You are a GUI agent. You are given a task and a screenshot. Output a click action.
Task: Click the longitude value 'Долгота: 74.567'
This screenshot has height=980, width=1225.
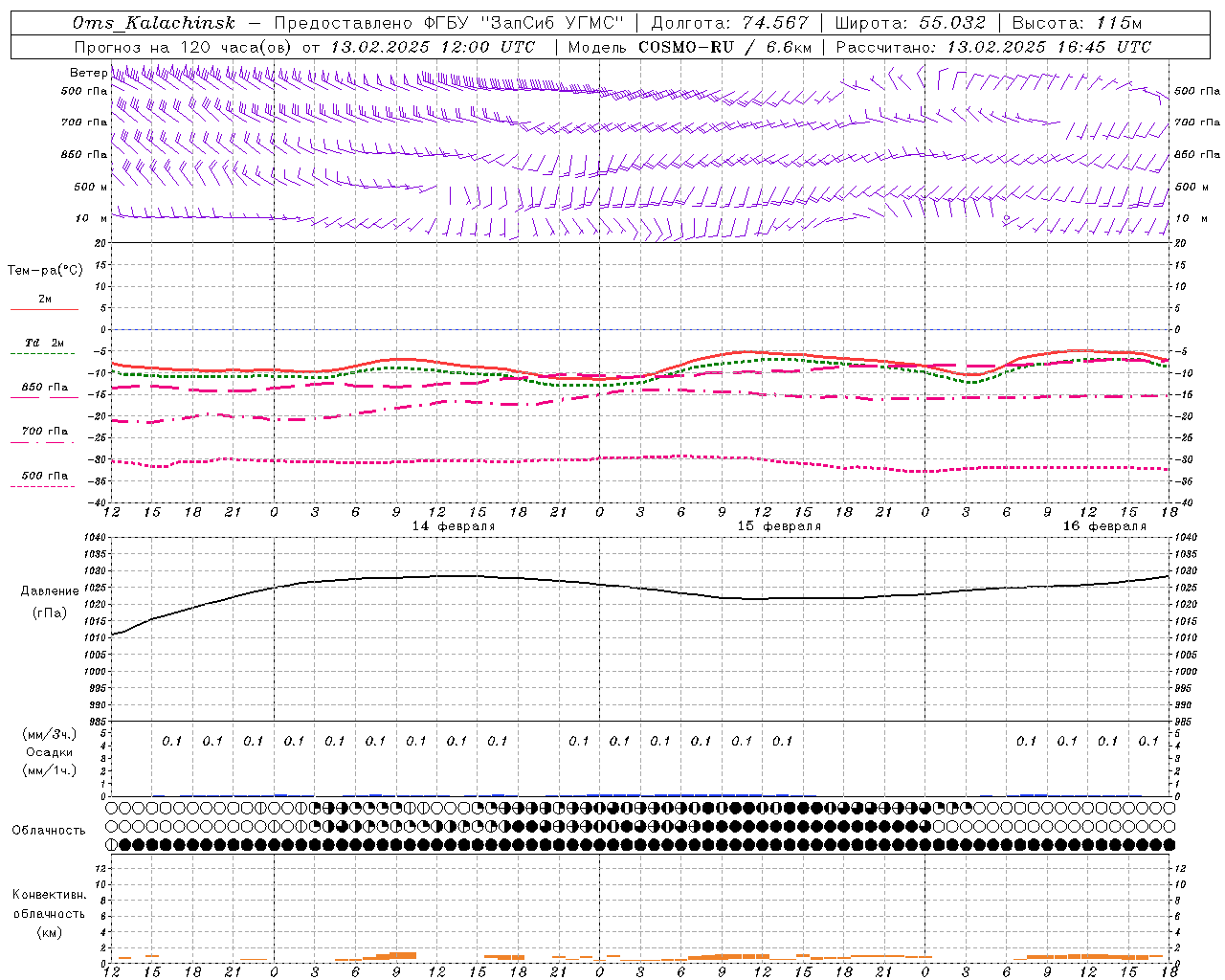729,23
